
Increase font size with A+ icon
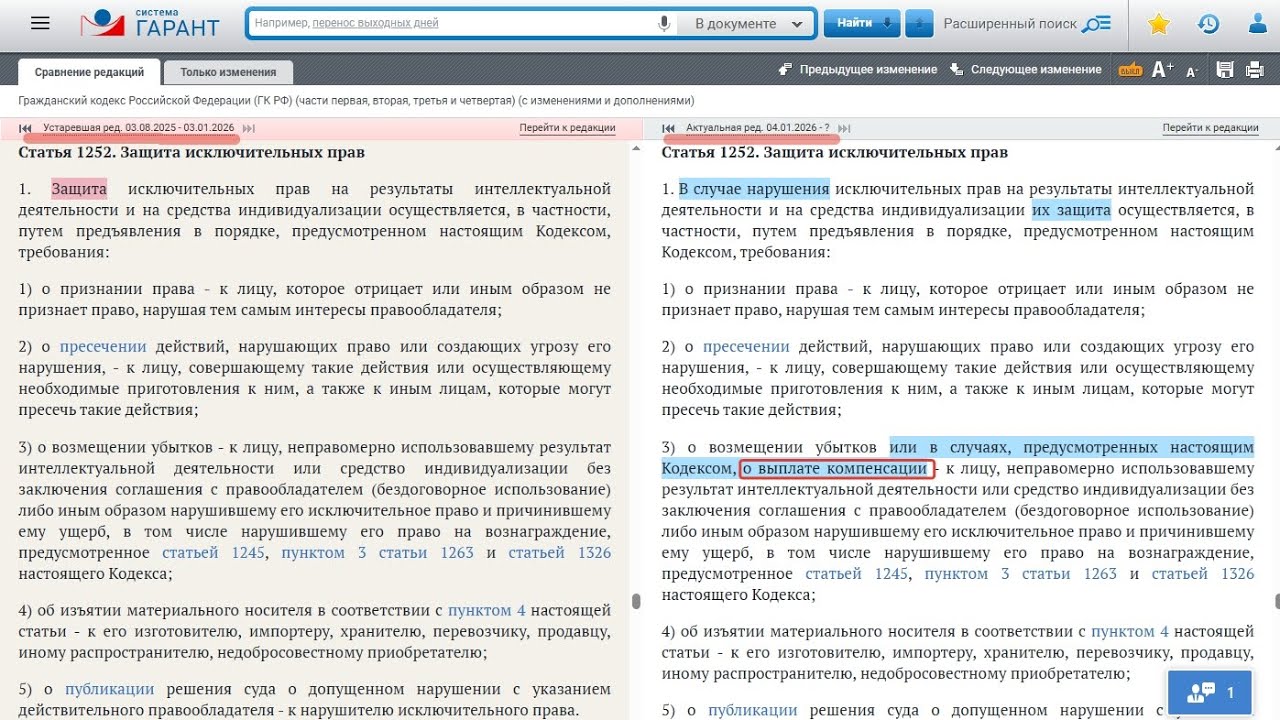pyautogui.click(x=1162, y=69)
